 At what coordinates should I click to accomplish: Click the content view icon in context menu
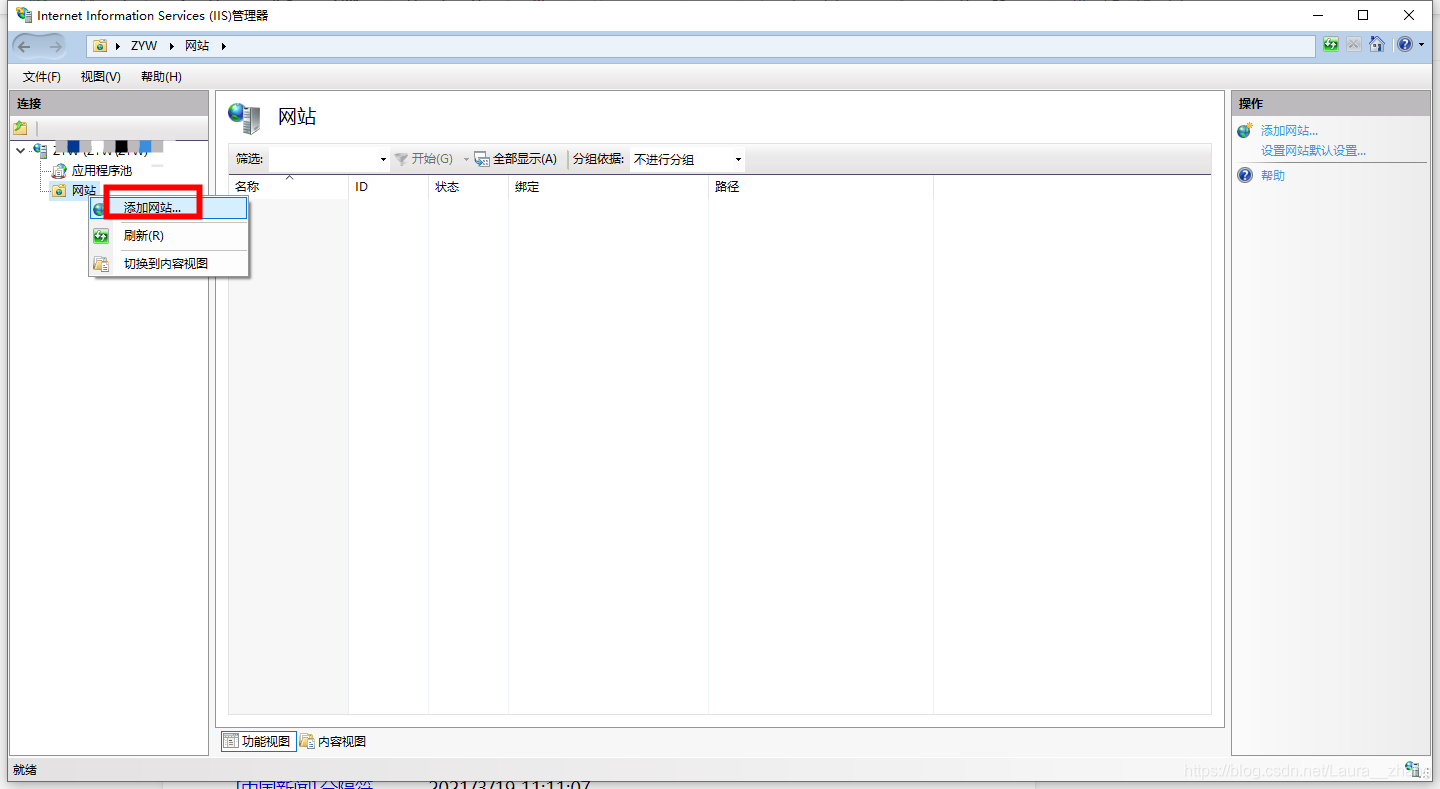click(101, 264)
